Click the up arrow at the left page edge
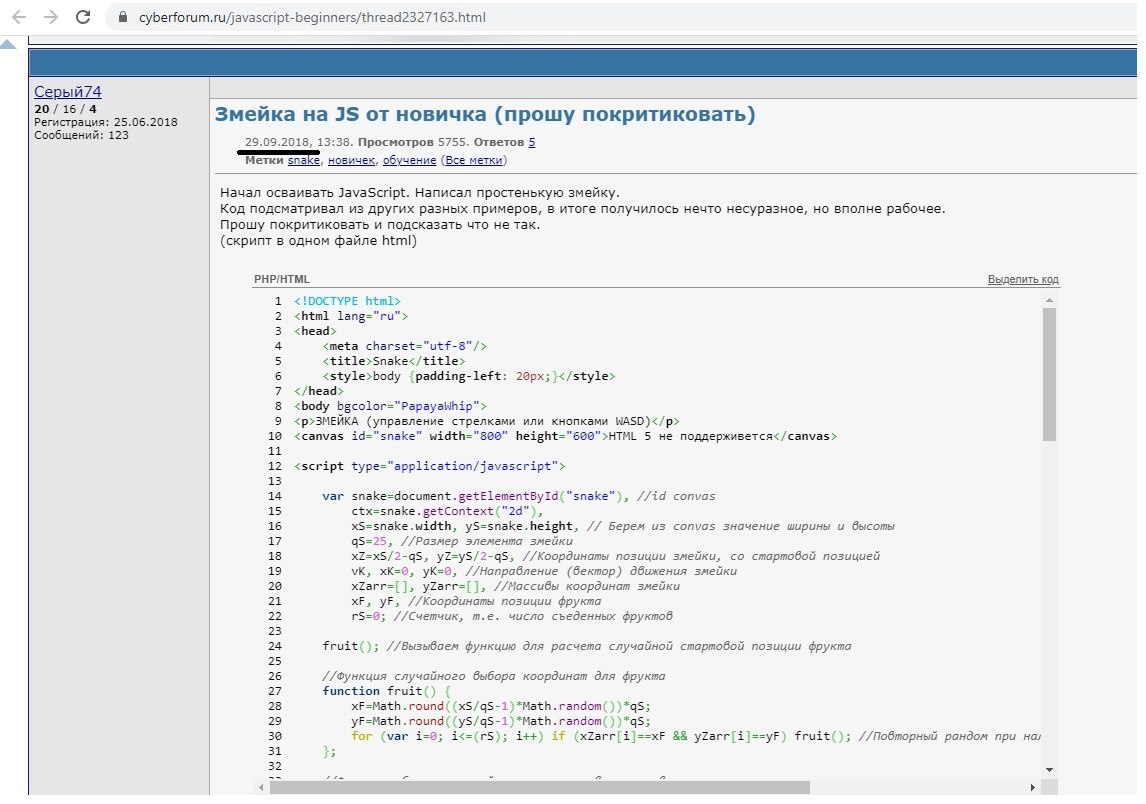1146x804 pixels. pyautogui.click(x=8, y=45)
